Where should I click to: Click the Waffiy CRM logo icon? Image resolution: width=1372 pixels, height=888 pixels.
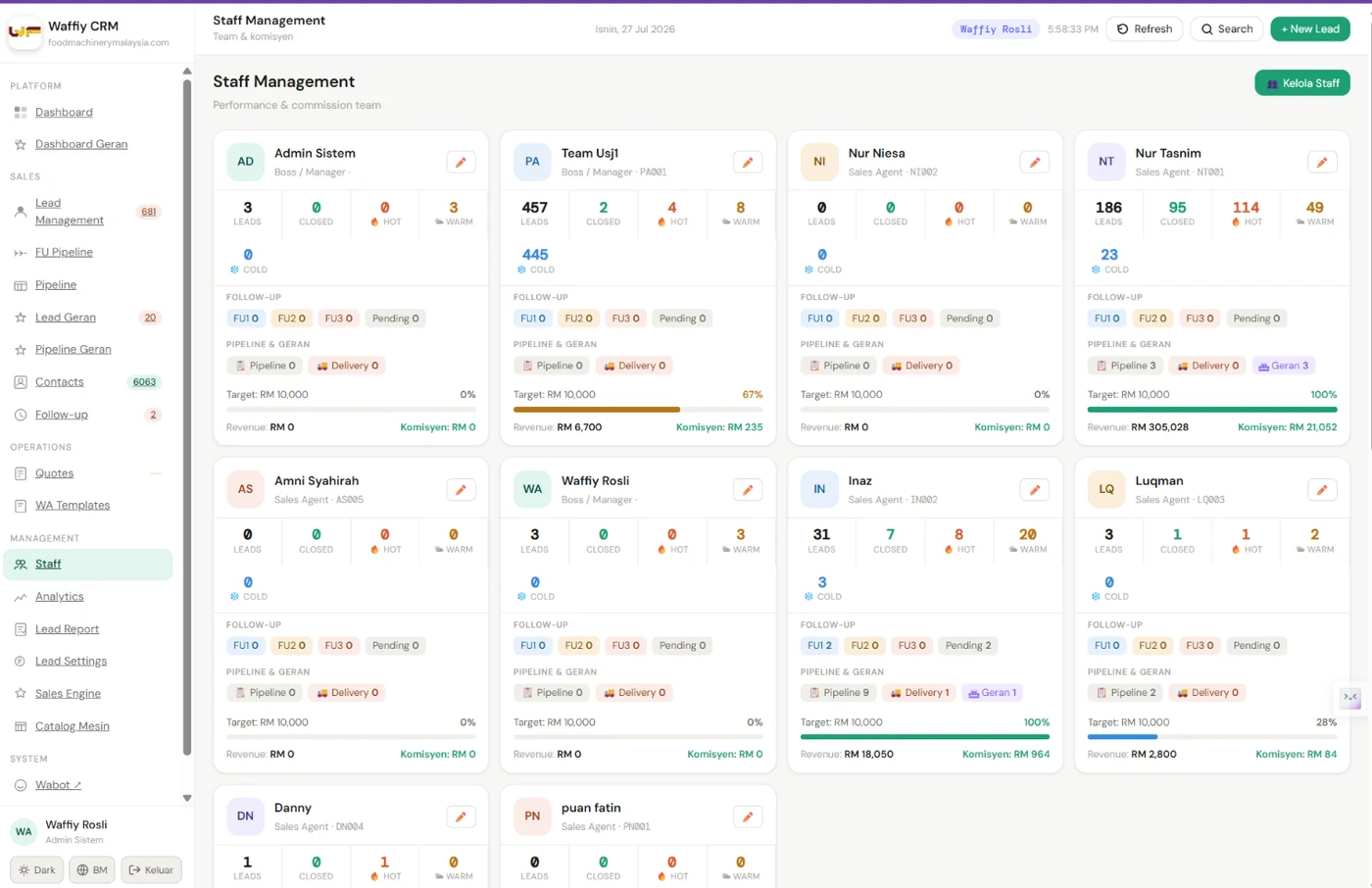pyautogui.click(x=24, y=32)
